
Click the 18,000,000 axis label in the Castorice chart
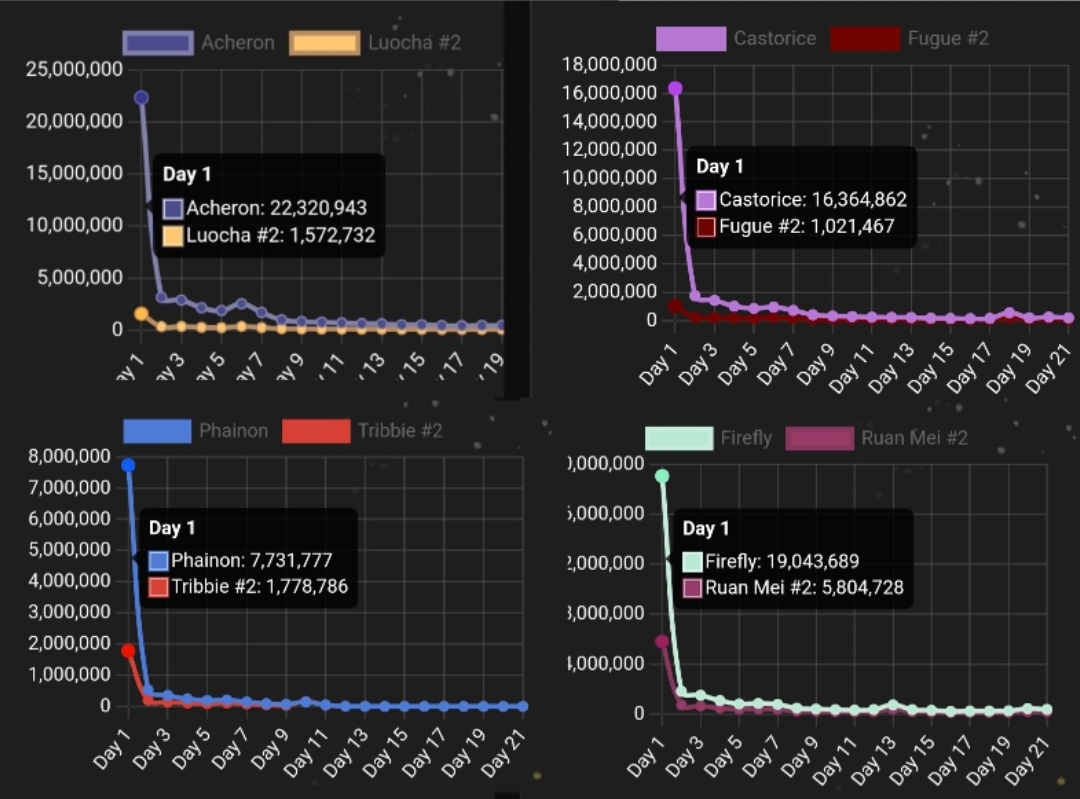(610, 65)
